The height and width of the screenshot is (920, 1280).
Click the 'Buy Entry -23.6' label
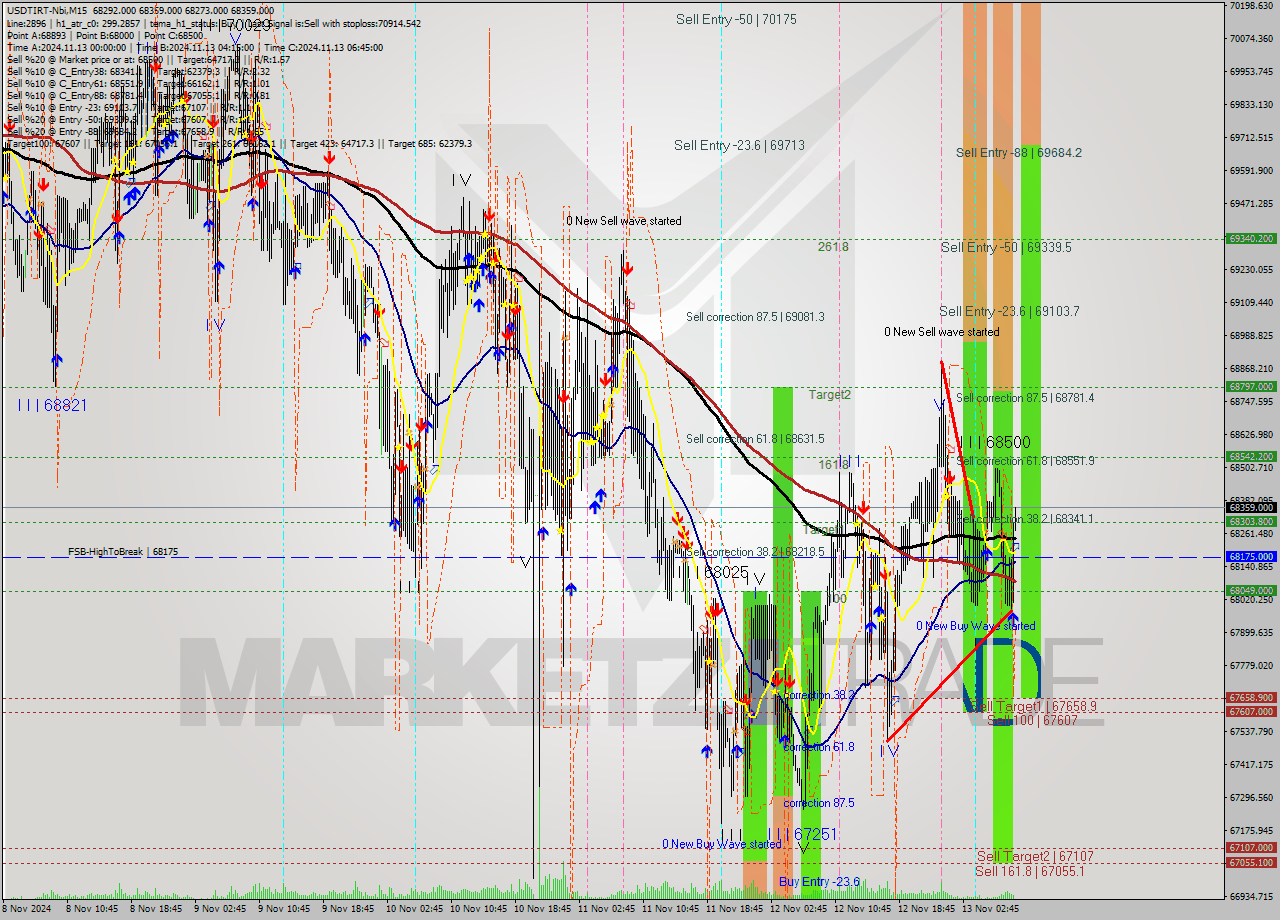[819, 881]
